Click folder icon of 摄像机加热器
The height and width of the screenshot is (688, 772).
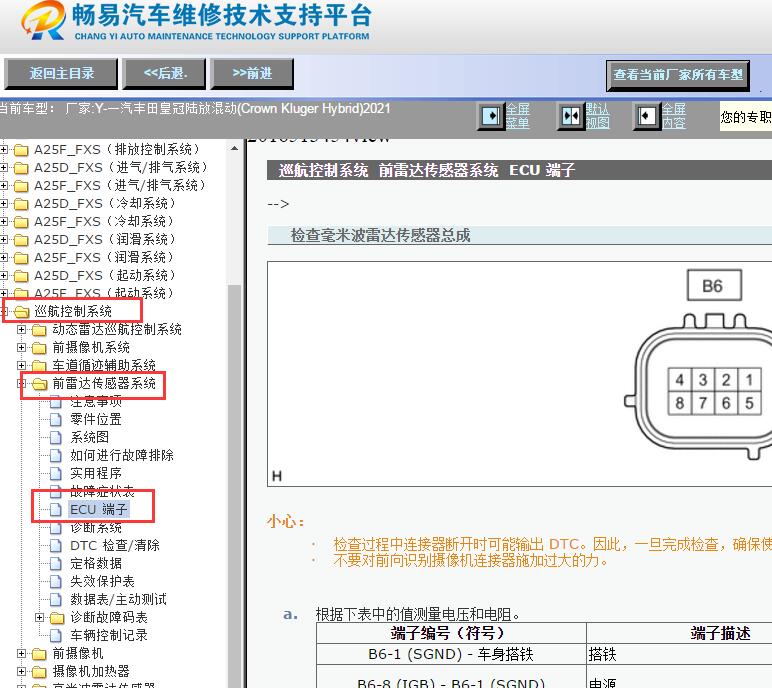(x=39, y=671)
